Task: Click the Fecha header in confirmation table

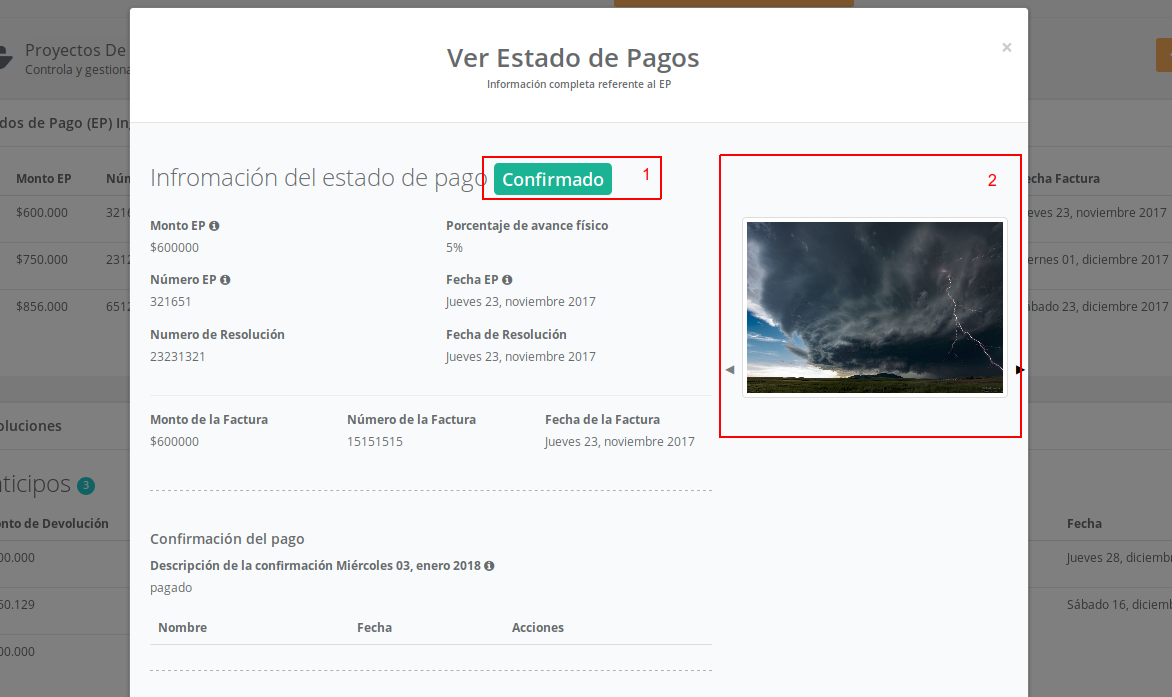Action: pos(374,628)
